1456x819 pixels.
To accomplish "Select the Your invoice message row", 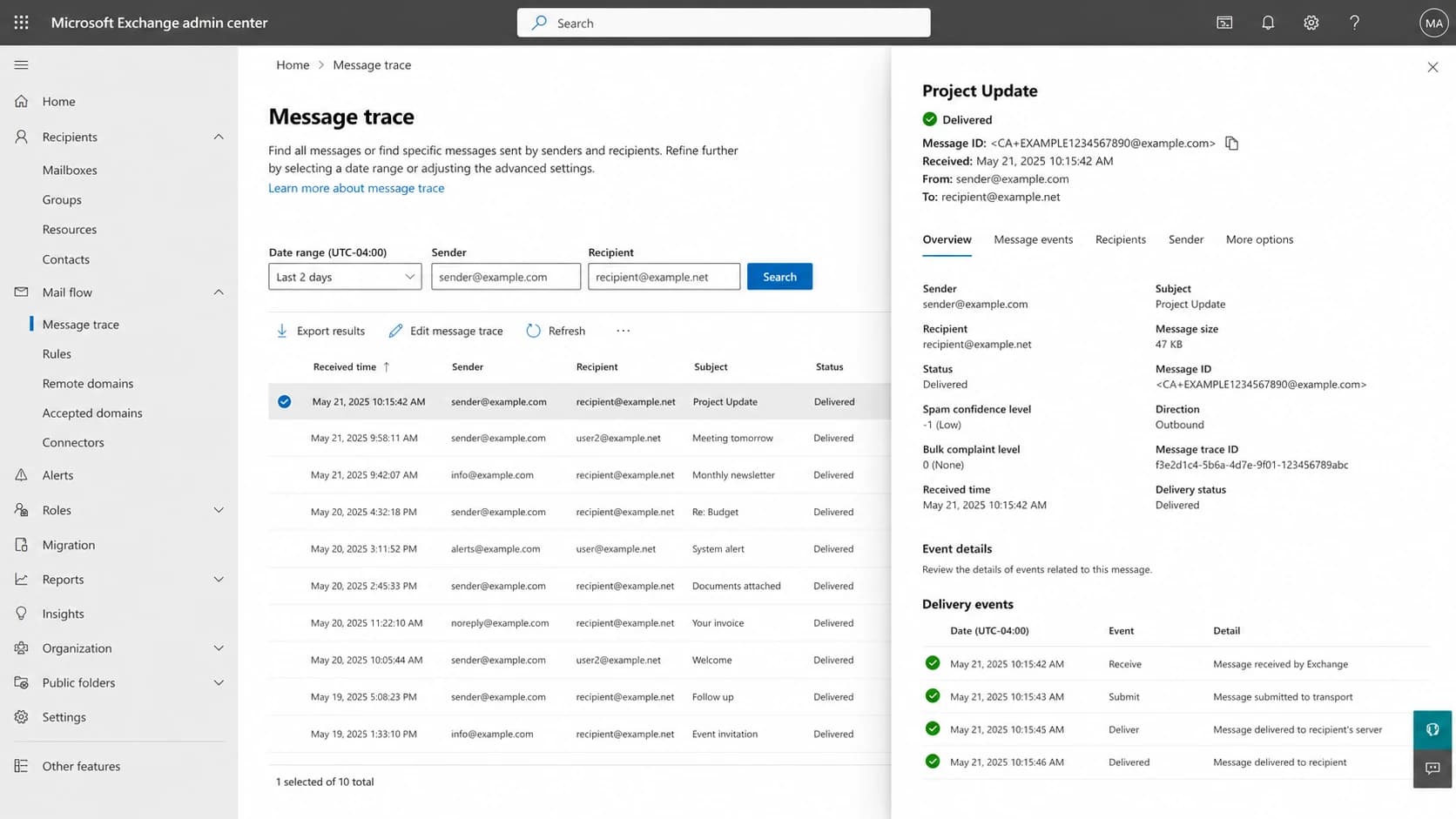I will (579, 623).
